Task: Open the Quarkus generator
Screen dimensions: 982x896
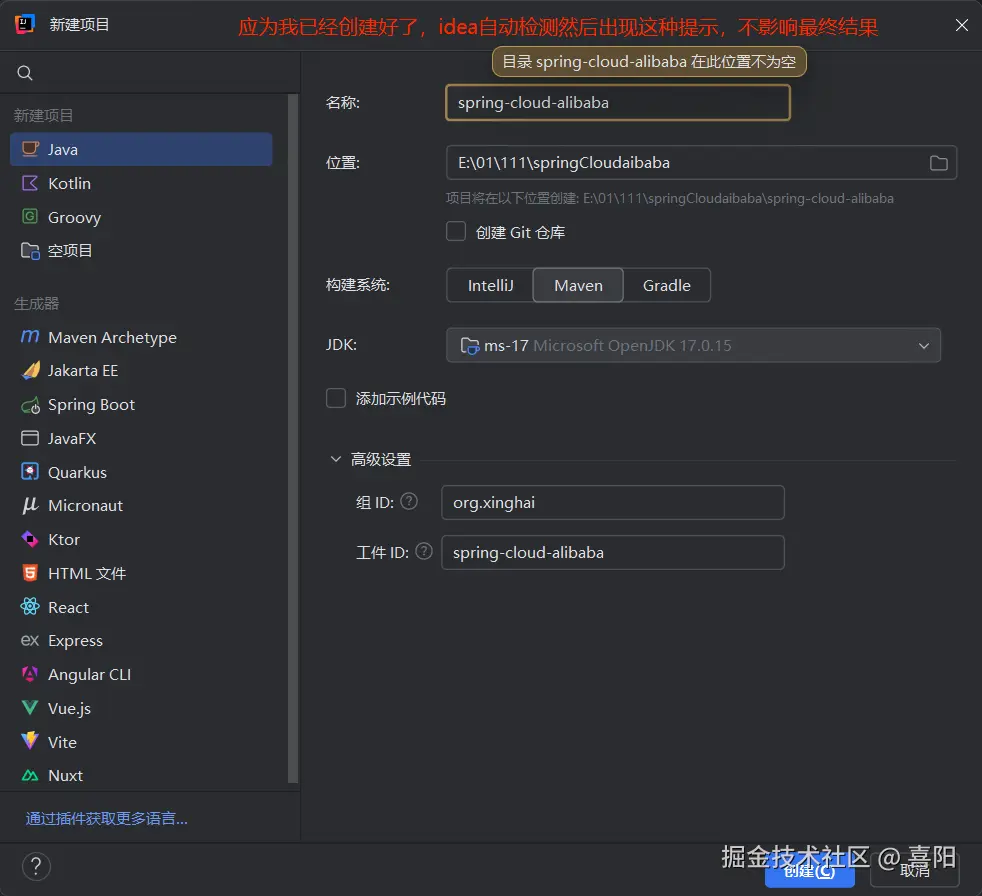Action: coord(141,472)
